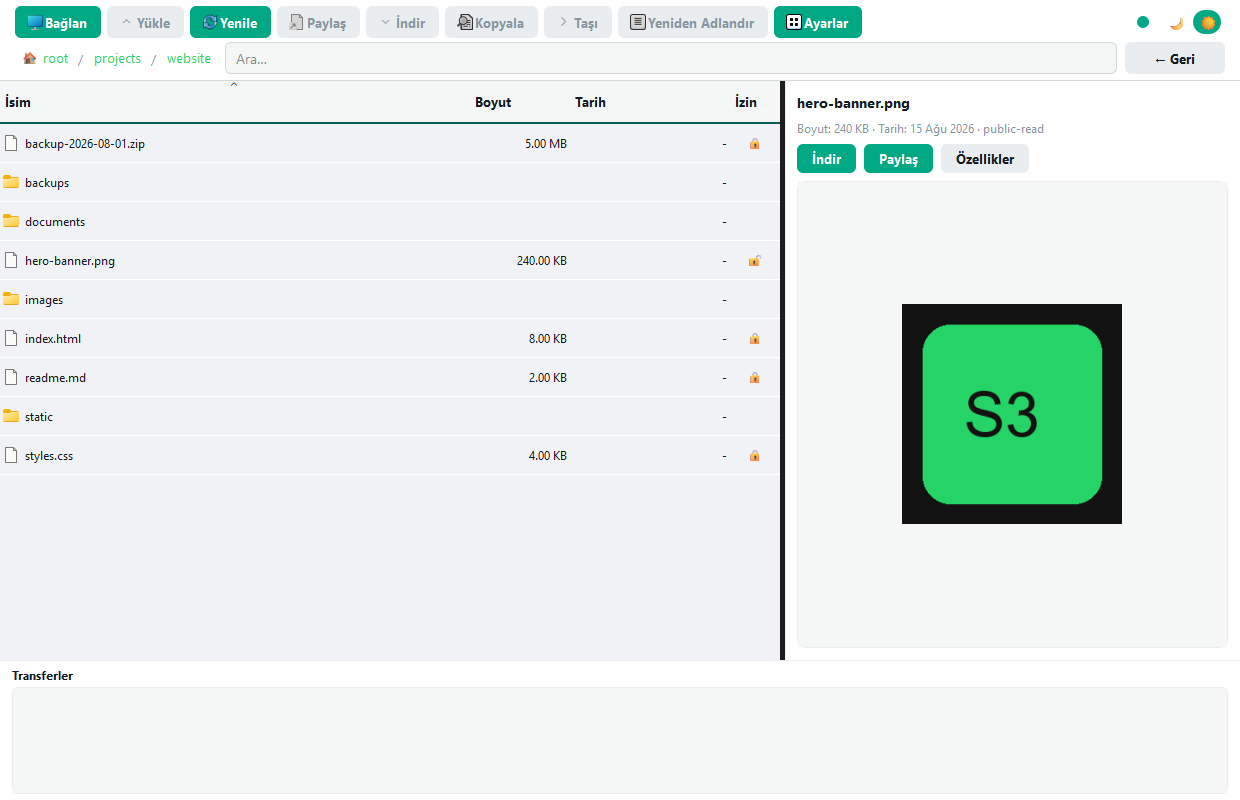Screen dimensions: 1240x800
Task: Click the file icon of styles.css
Action: click(x=11, y=455)
